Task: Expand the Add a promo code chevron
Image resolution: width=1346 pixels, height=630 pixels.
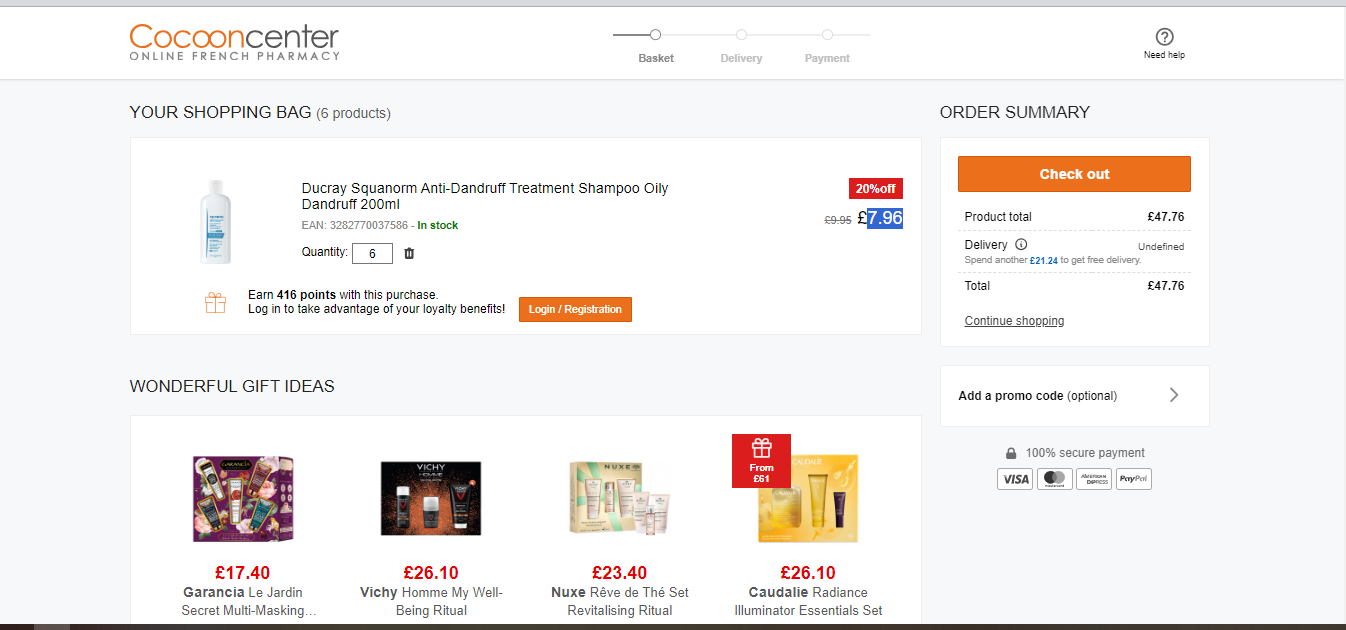Action: (x=1174, y=395)
